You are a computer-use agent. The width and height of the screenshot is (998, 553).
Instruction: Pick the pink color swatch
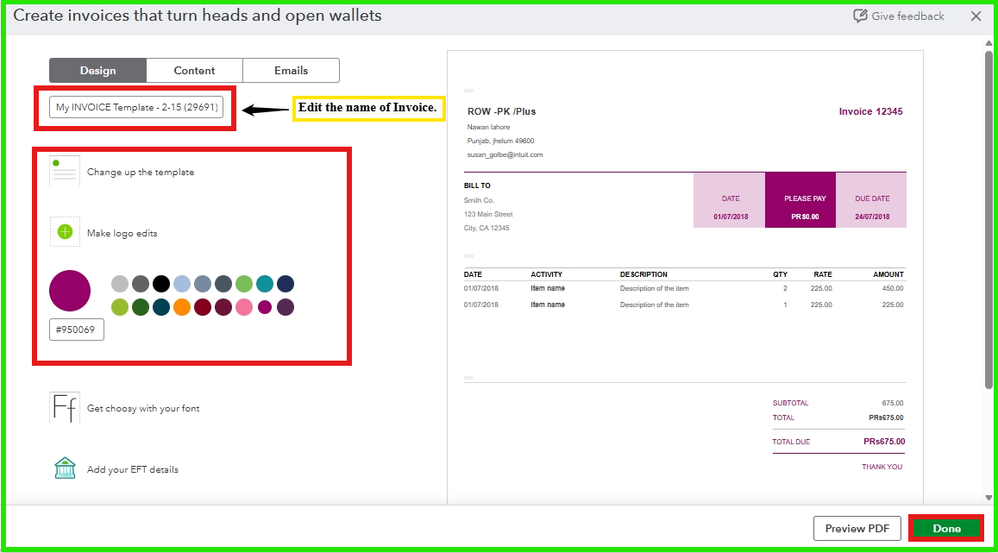(x=244, y=307)
